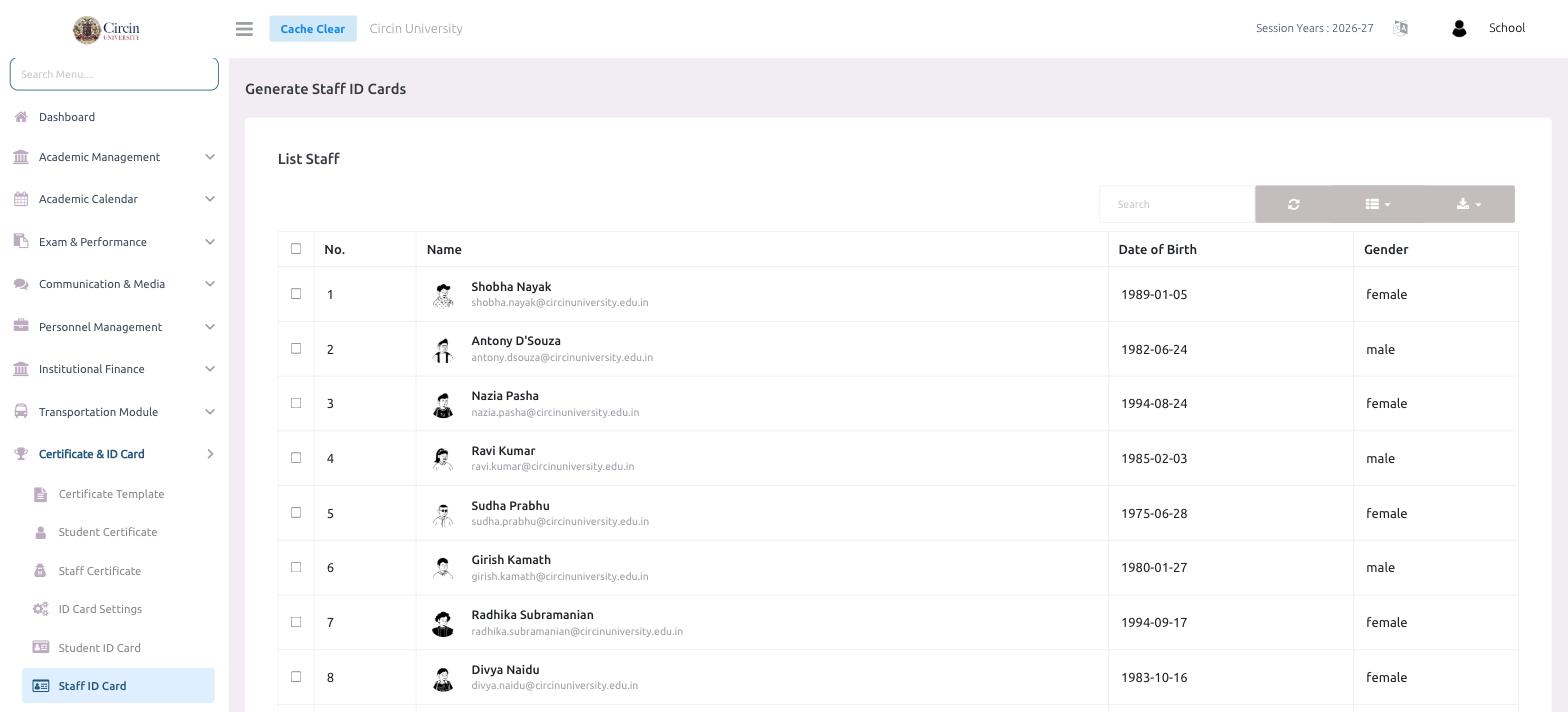Screen dimensions: 1568x712
Task: Click the Institutional Finance bank icon
Action: pyautogui.click(x=21, y=369)
